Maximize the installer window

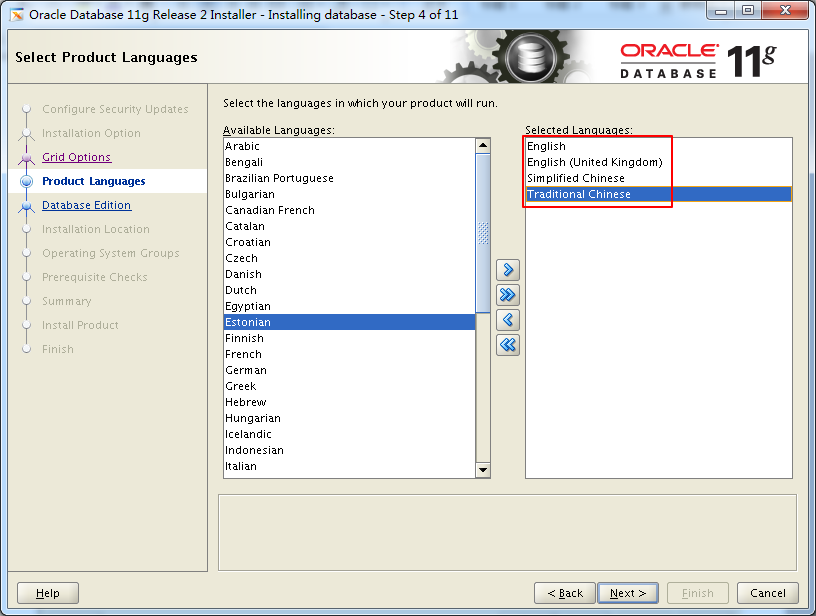(x=748, y=10)
